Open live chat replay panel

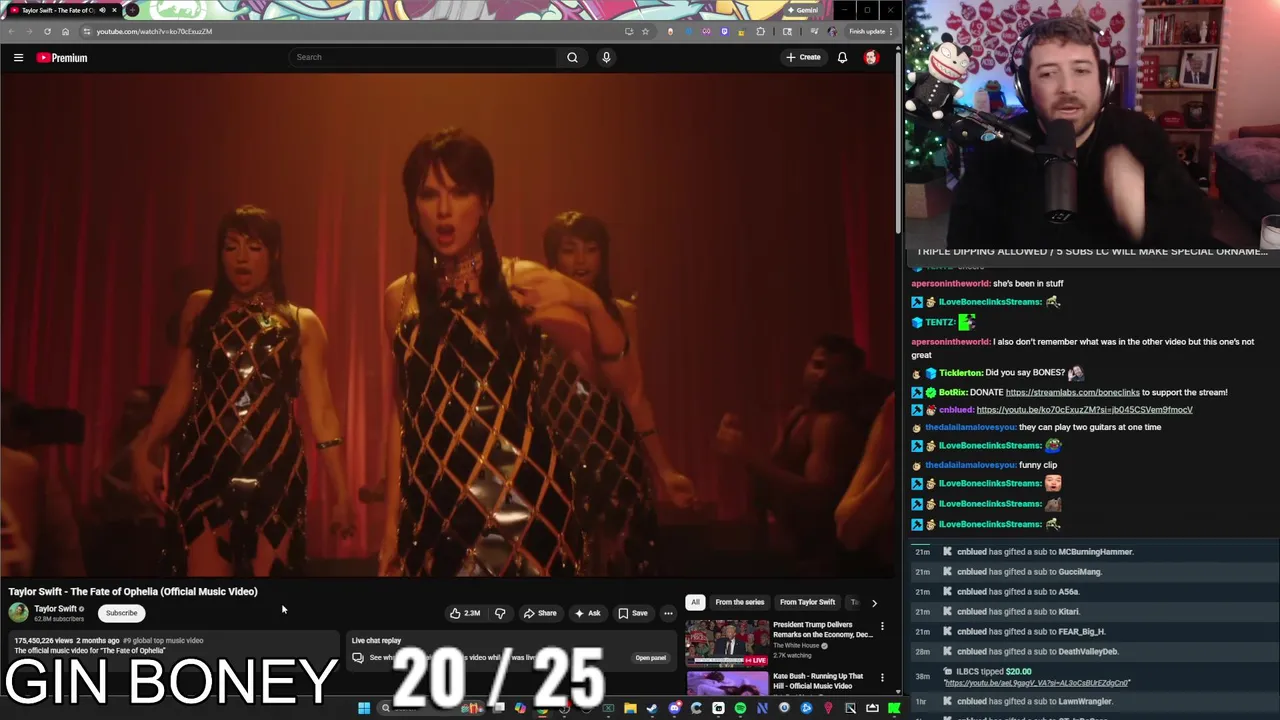click(x=650, y=657)
